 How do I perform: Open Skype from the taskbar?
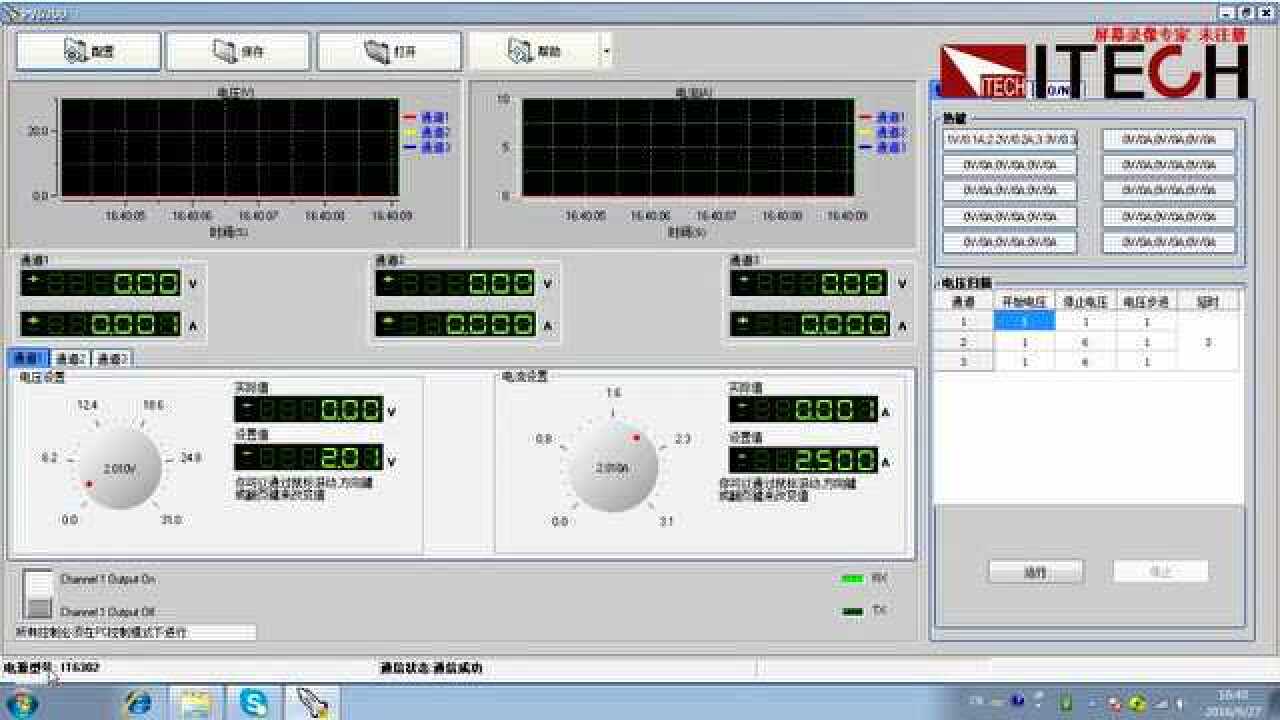point(254,703)
